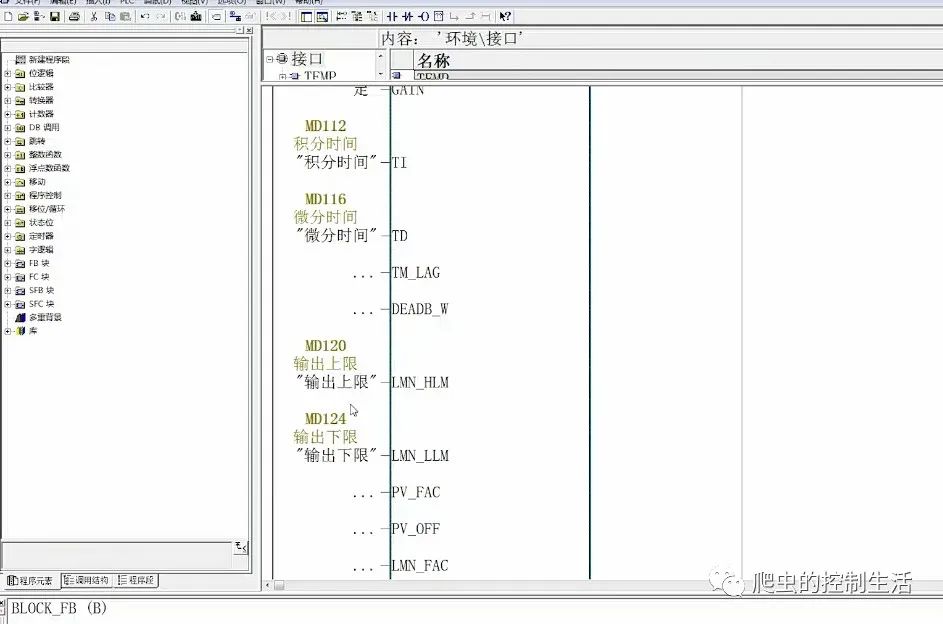Toggle the overview panel display icon

(307, 17)
